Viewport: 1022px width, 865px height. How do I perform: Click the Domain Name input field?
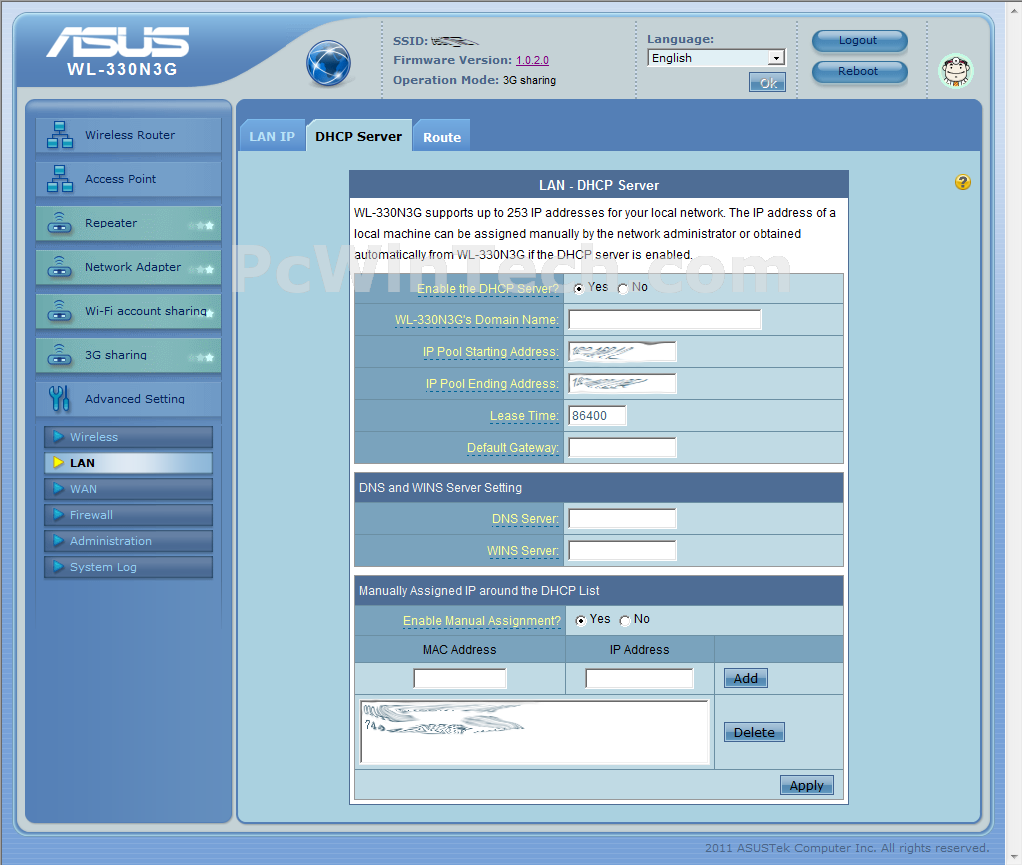click(x=665, y=319)
